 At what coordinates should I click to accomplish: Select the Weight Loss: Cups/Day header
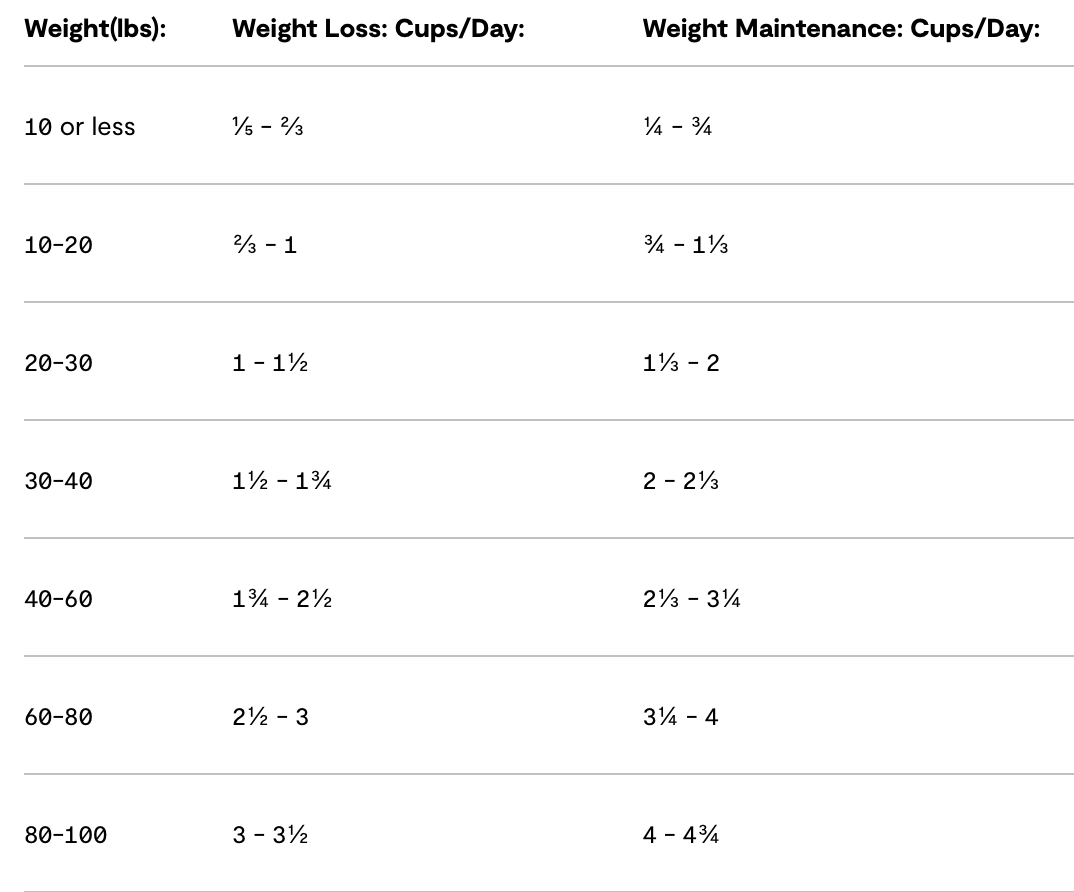click(378, 29)
